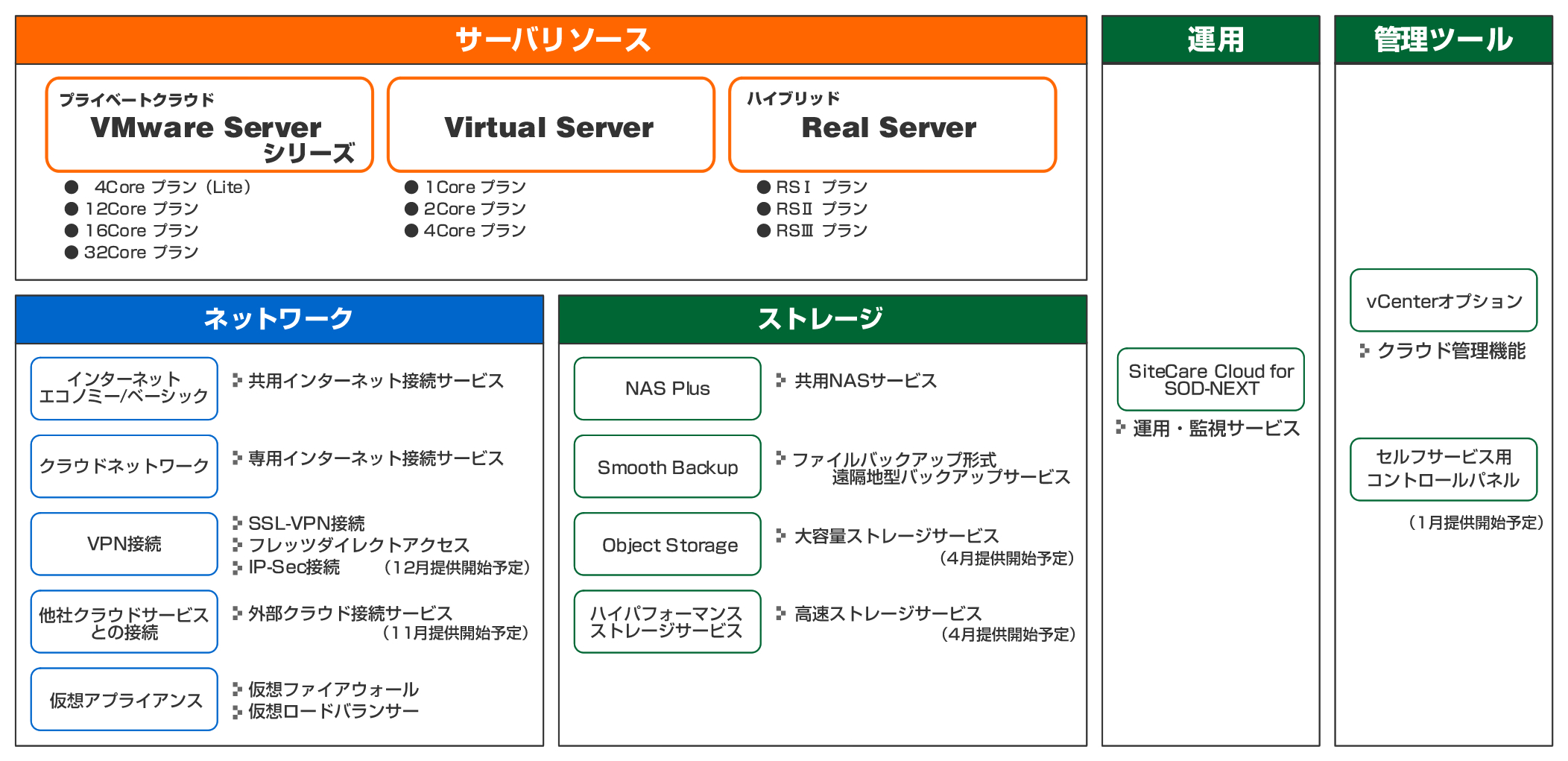Click the ネットワーク header
Image resolution: width=1568 pixels, height=761 pixels.
pyautogui.click(x=279, y=319)
